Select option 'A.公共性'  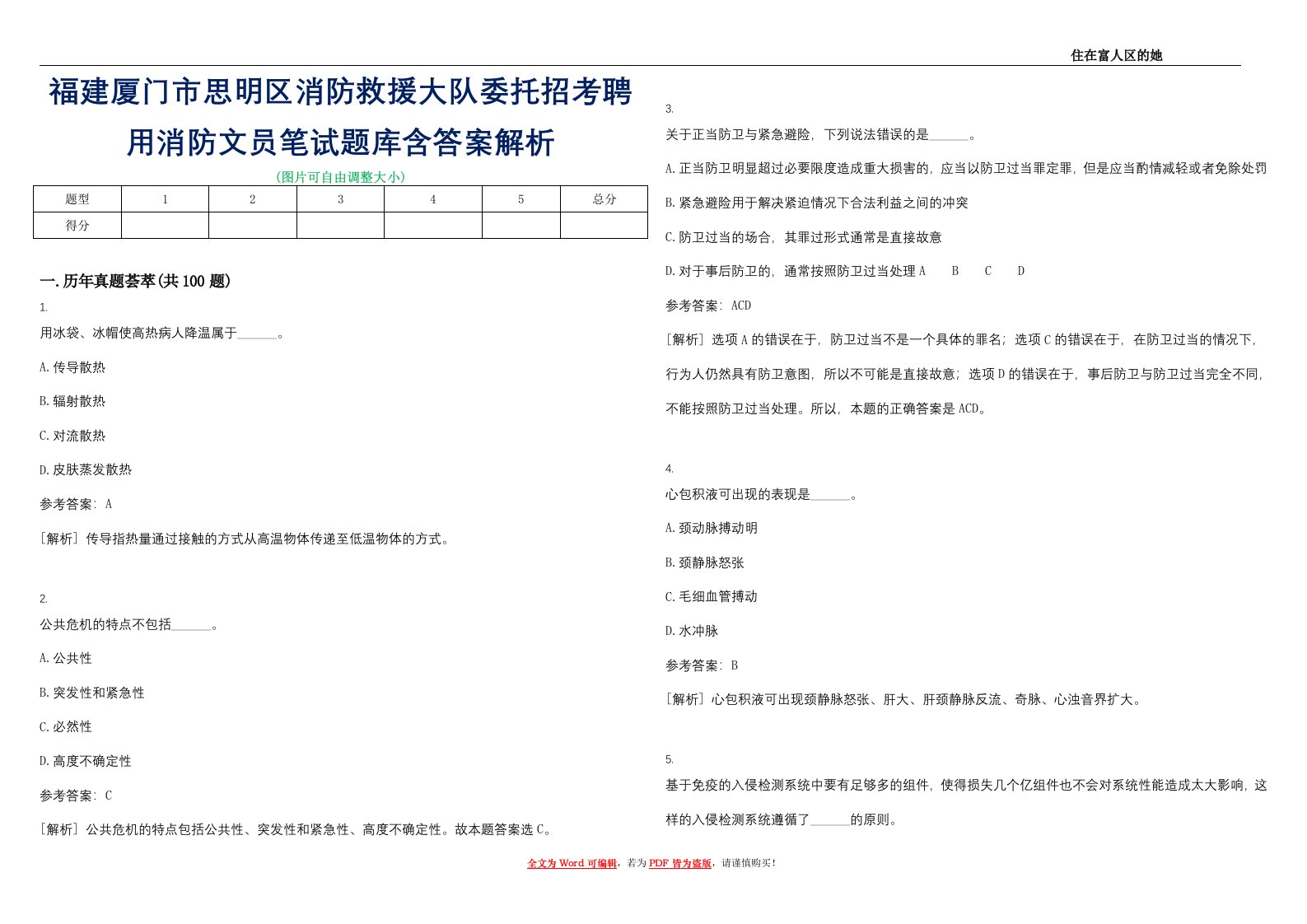[66, 658]
